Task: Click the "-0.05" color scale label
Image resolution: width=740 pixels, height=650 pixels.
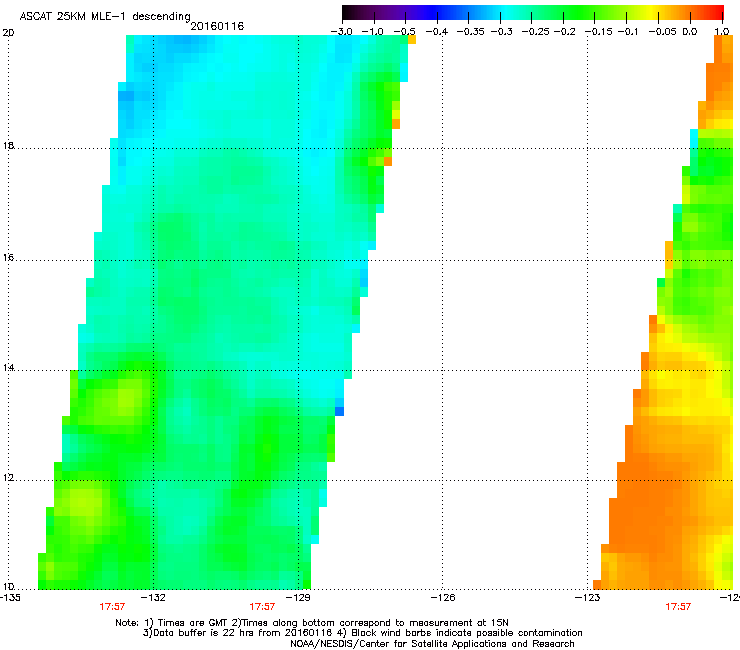Action: pyautogui.click(x=663, y=32)
